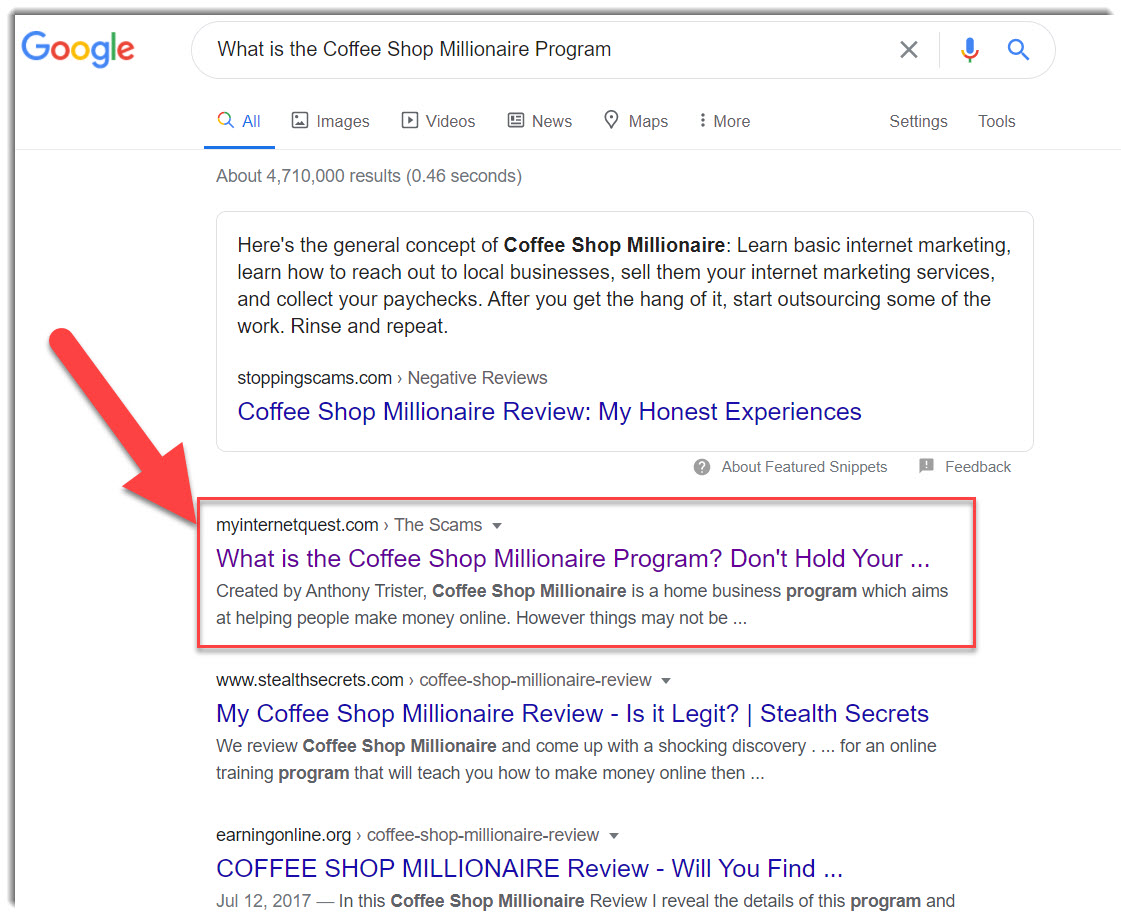Open What is the Coffee Shop Millionaire Program result
The width and height of the screenshot is (1121, 915).
point(573,558)
